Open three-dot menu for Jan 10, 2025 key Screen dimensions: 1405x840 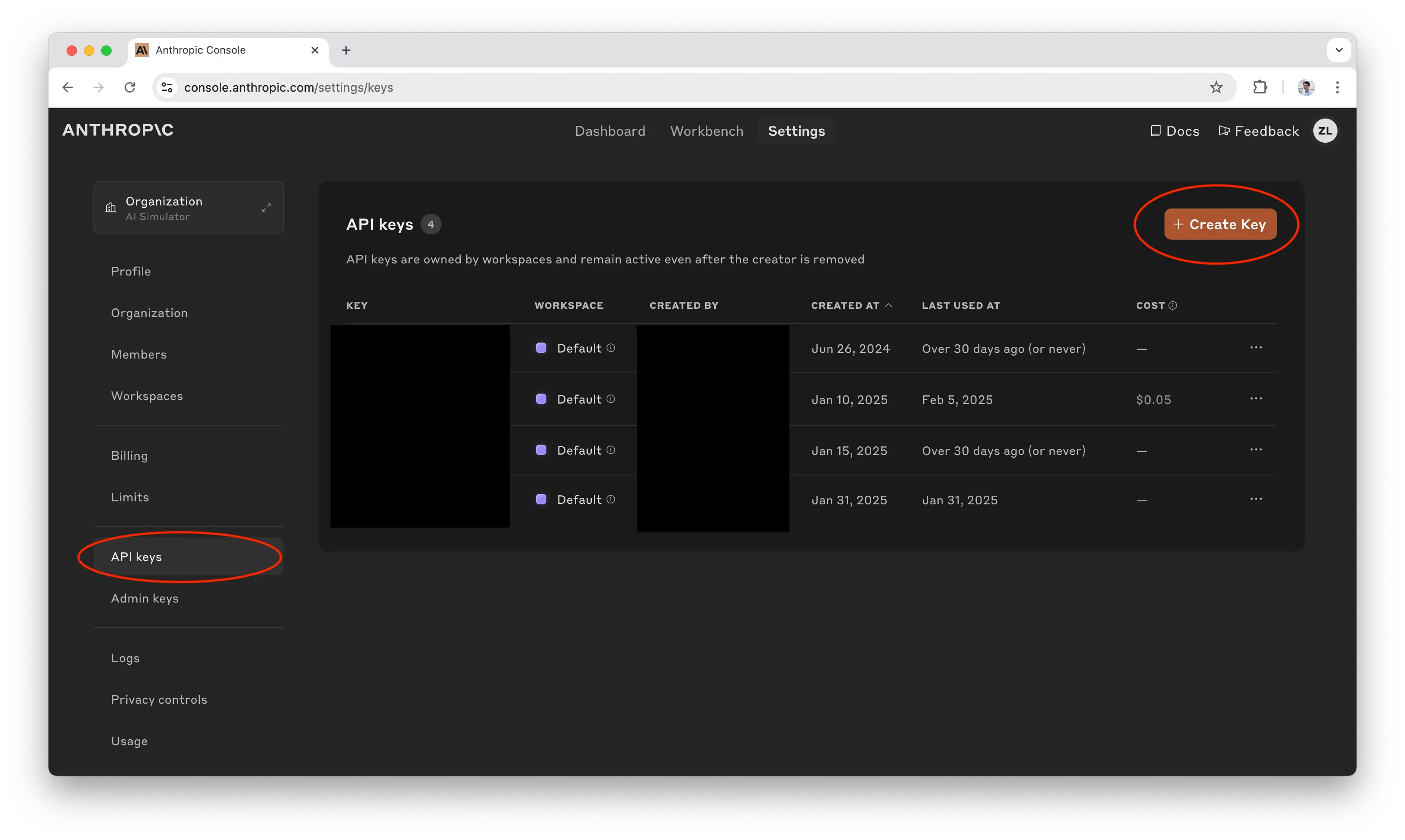pos(1256,398)
